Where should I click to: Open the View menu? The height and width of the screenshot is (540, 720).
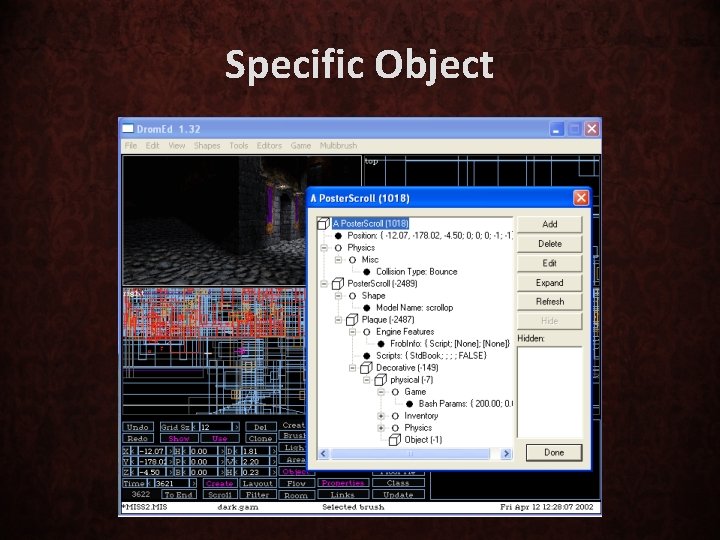pos(177,146)
